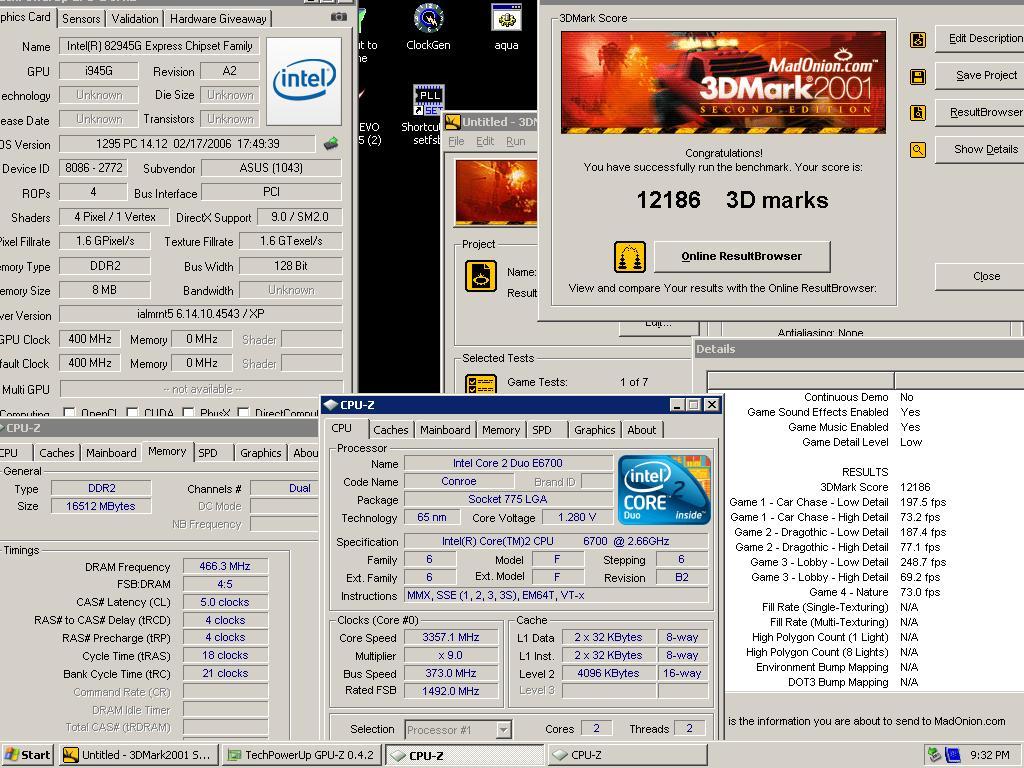Click the Device ID field 8086 - 2772
Screen dimensions: 1024x768
pos(93,168)
